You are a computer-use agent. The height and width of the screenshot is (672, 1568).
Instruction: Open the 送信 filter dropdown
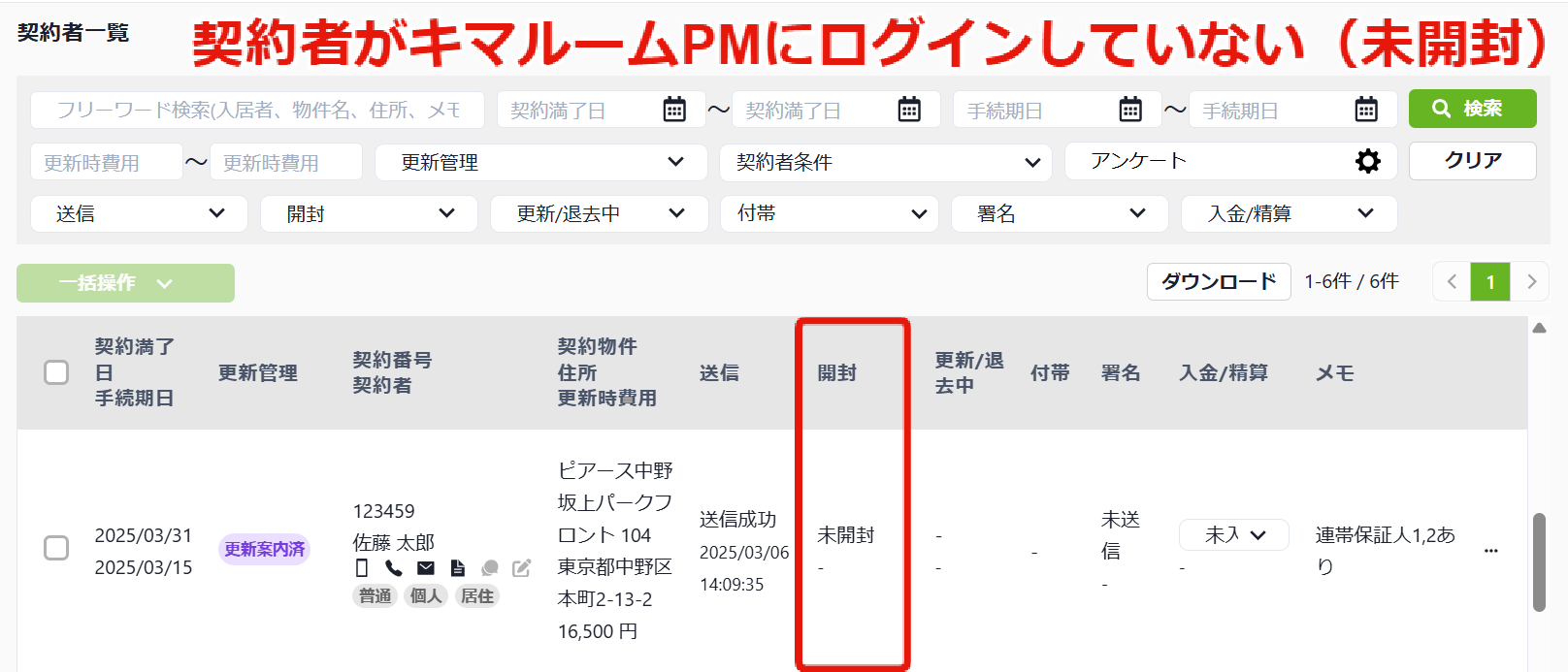click(140, 213)
